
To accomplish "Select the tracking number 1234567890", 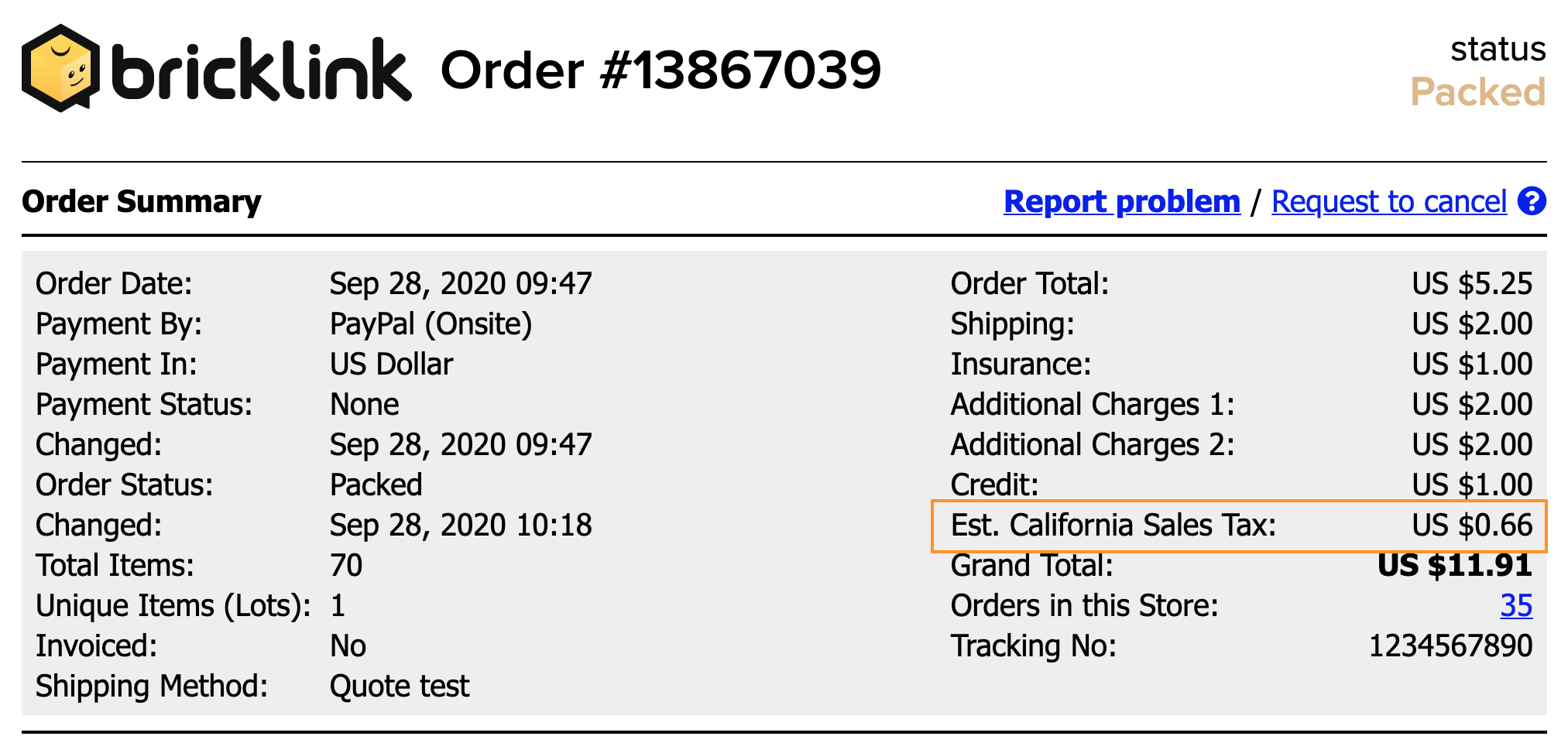I will pyautogui.click(x=1450, y=645).
